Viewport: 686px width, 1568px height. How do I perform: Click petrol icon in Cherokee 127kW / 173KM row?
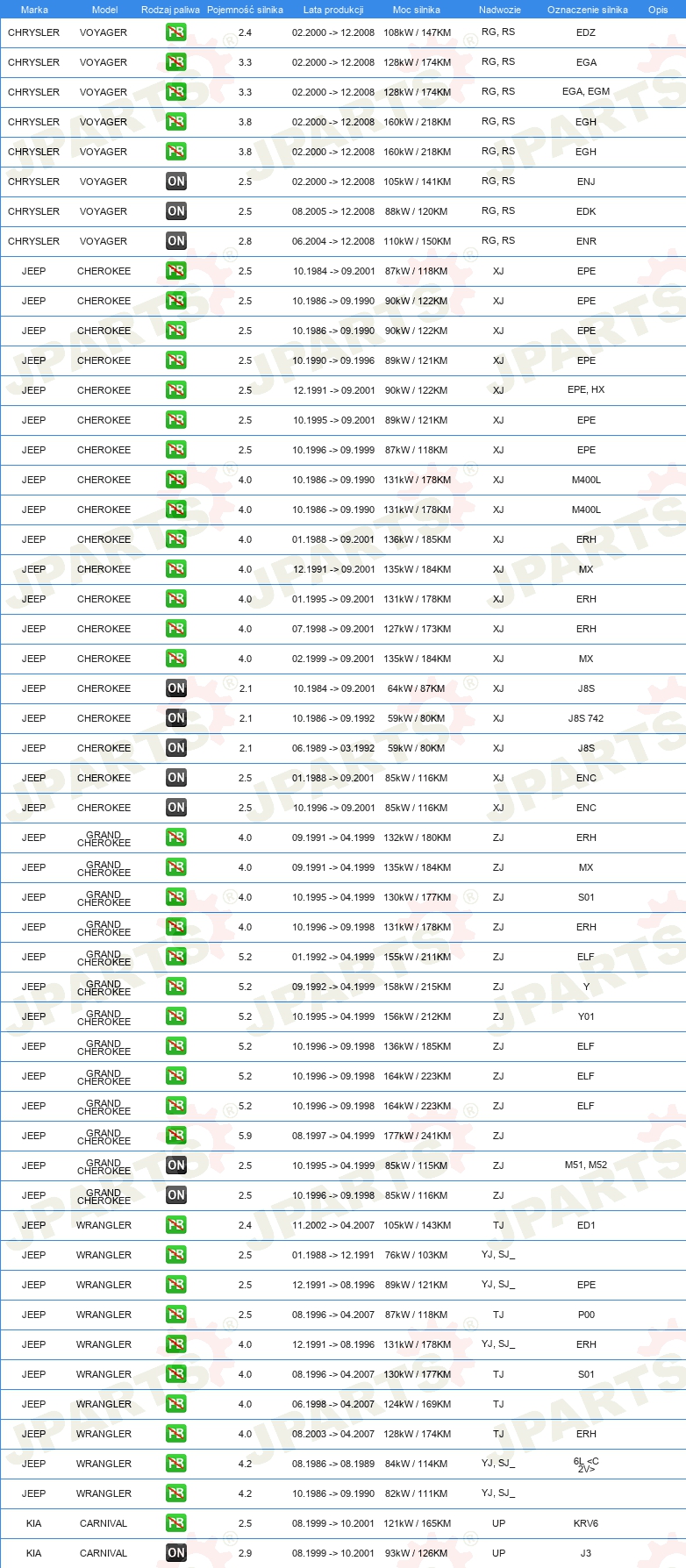pos(176,629)
